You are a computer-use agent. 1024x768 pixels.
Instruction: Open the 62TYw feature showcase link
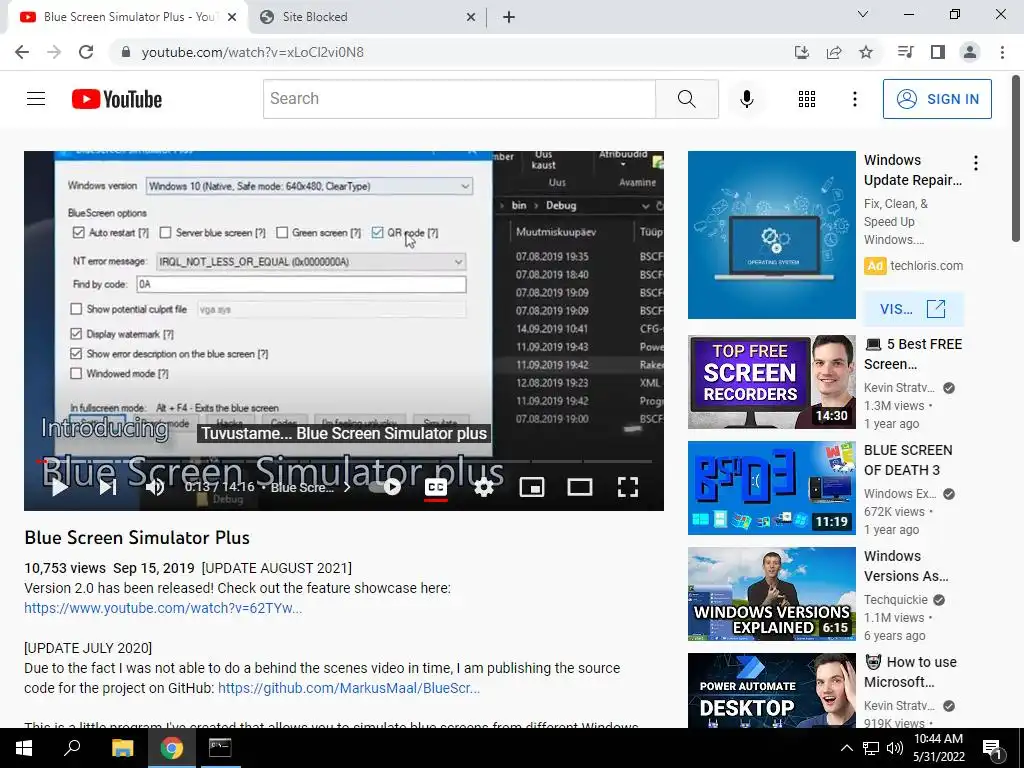pyautogui.click(x=163, y=608)
